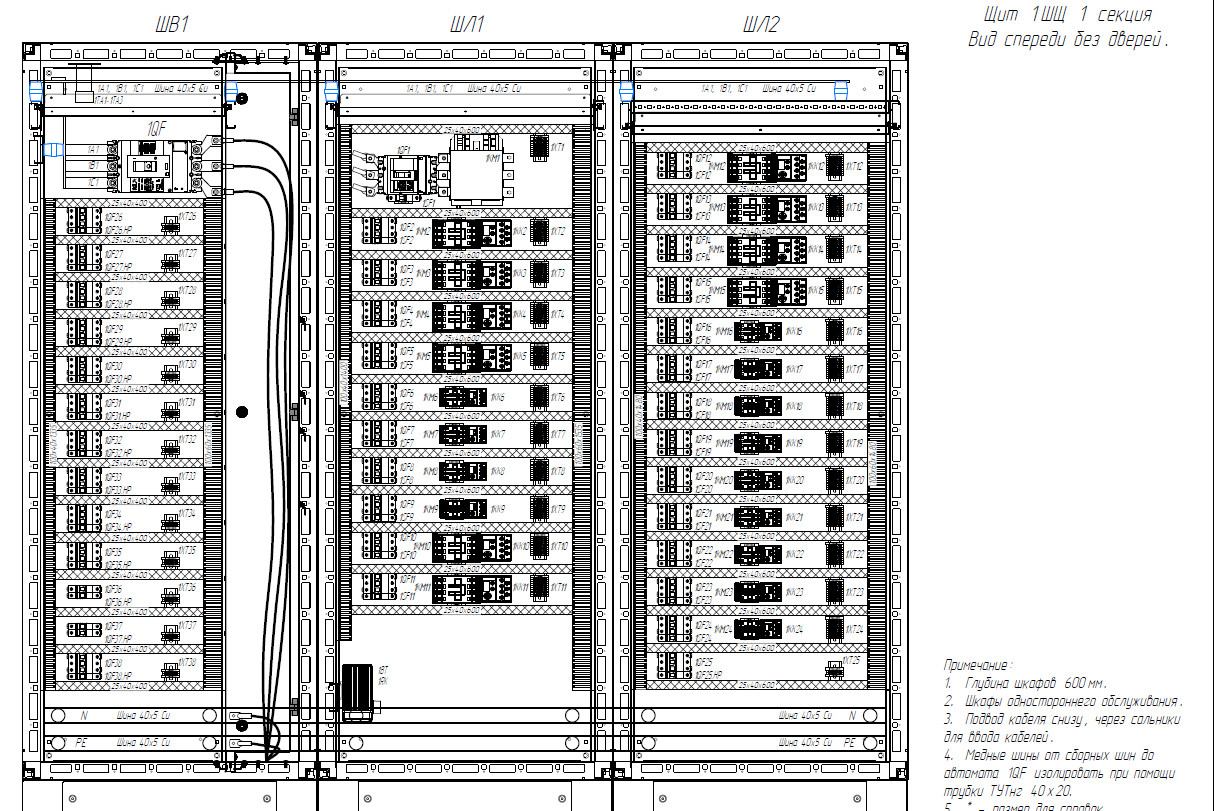Select the 1QF main breaker symbol
Viewport: 1214px width, 811px height.
pyautogui.click(x=156, y=165)
